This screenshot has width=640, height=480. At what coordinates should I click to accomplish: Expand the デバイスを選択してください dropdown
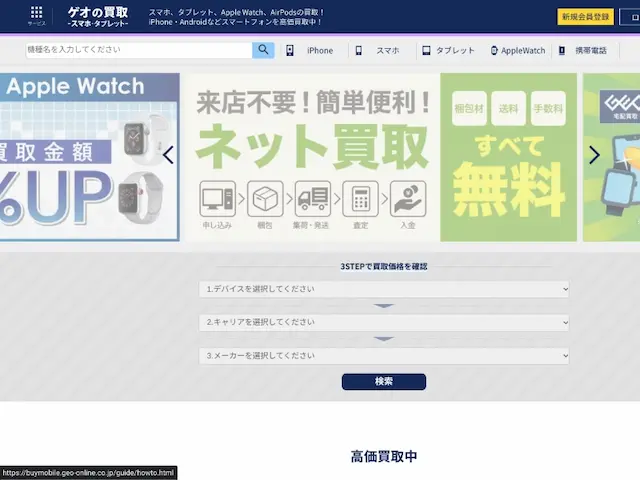tap(384, 289)
